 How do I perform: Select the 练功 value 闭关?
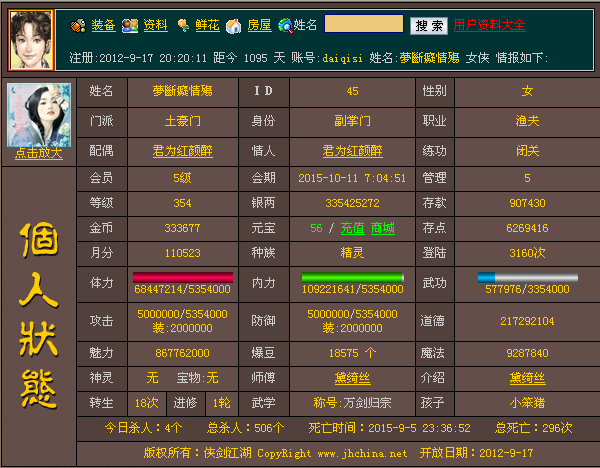[x=527, y=151]
